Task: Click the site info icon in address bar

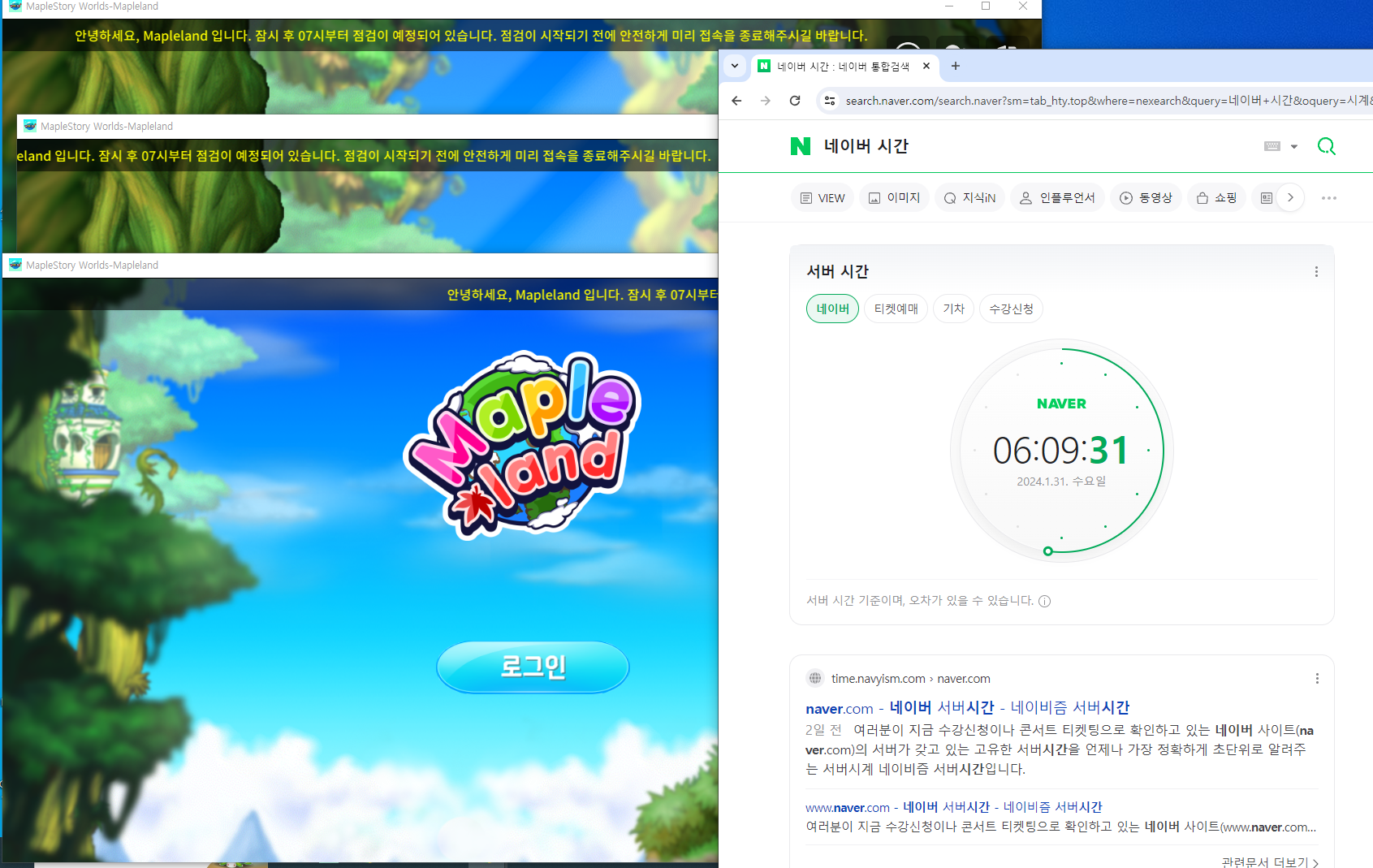Action: coord(829,101)
